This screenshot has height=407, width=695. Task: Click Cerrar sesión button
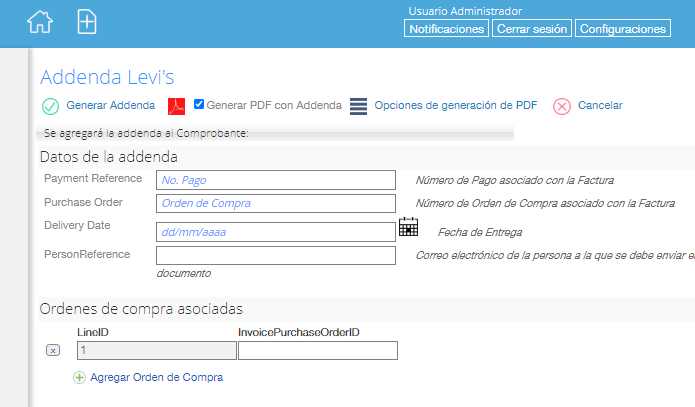[x=532, y=28]
